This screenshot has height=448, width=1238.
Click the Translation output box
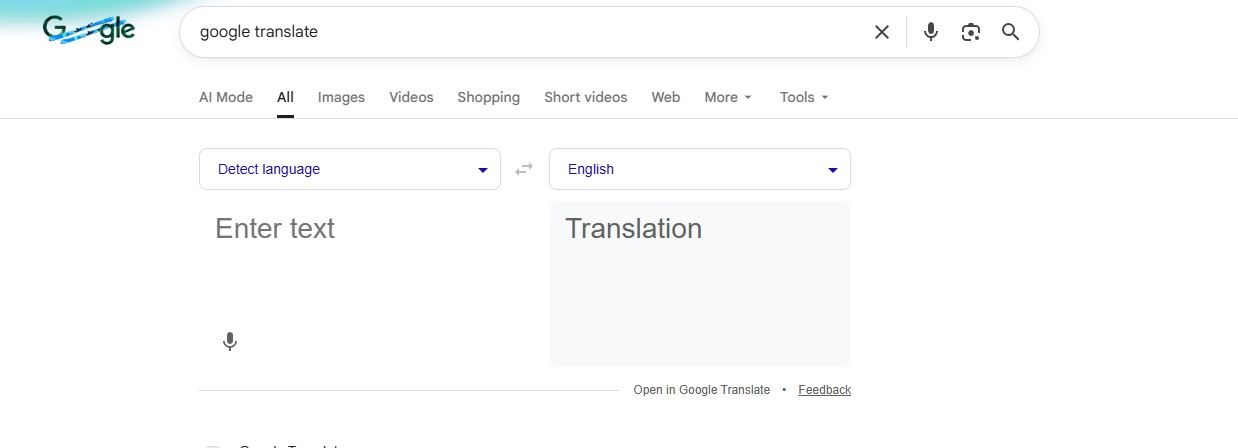(x=700, y=284)
